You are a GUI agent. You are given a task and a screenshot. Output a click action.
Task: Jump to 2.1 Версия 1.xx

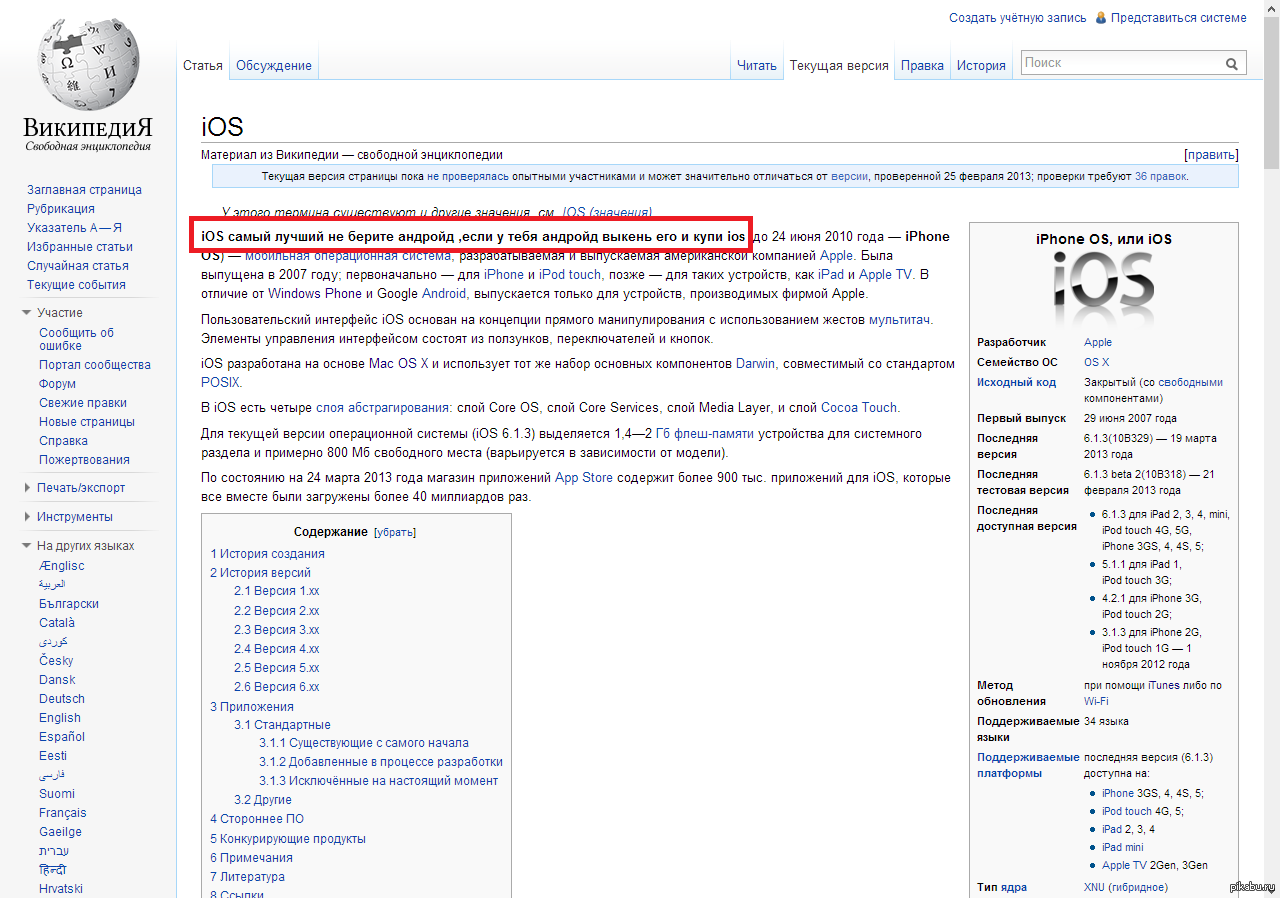(x=277, y=592)
